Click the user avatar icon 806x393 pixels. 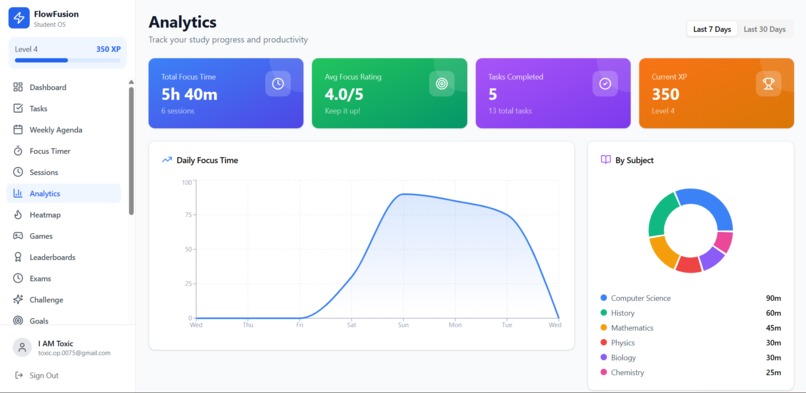(22, 347)
